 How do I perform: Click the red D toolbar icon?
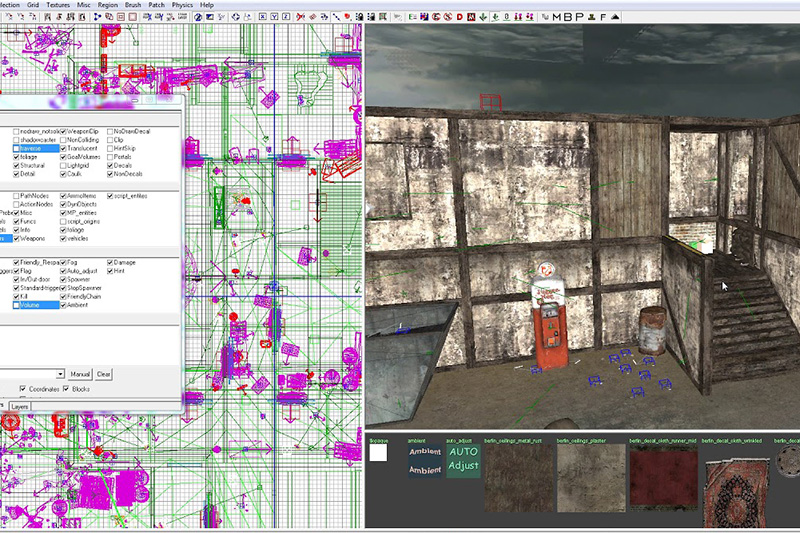(460, 17)
